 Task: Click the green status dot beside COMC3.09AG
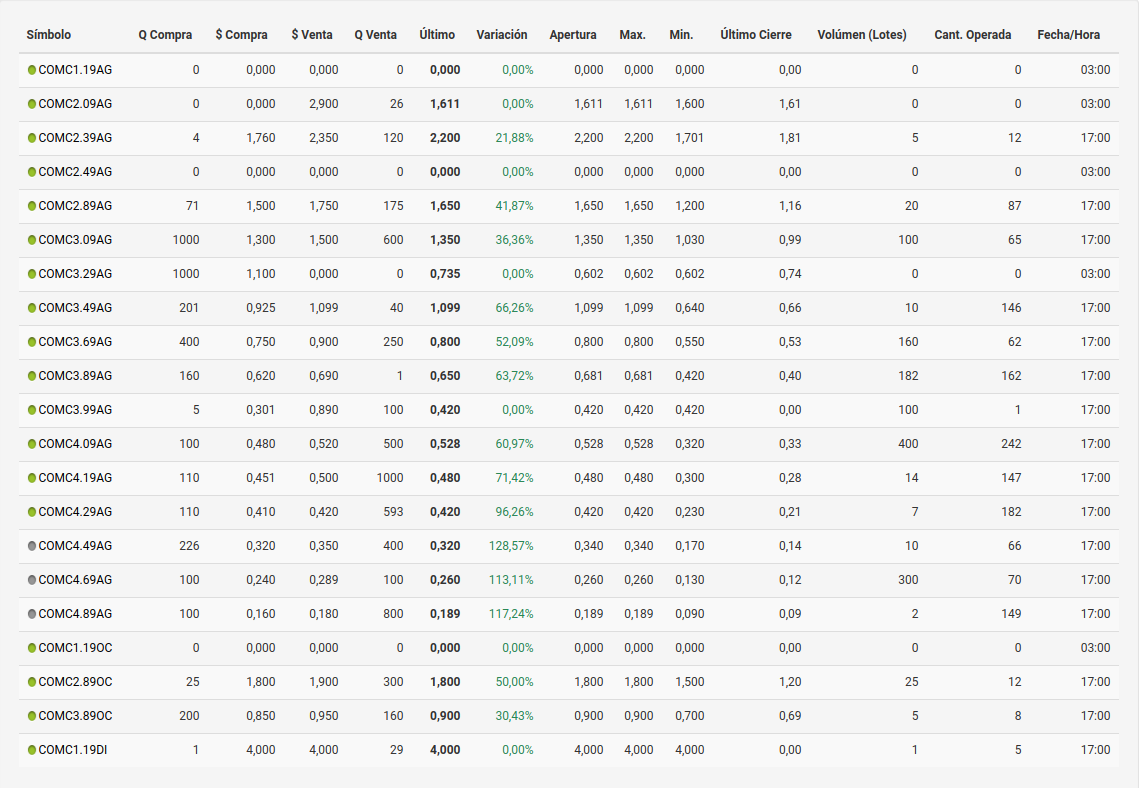(x=32, y=240)
